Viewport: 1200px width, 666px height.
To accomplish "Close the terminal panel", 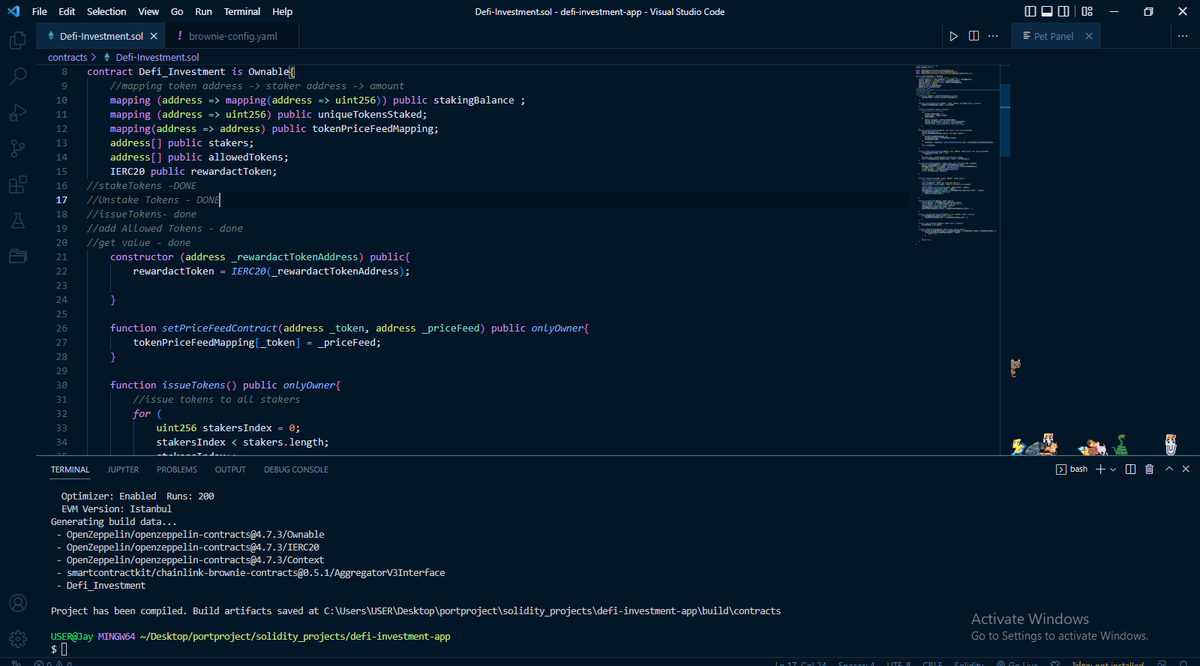I will pos(1186,469).
